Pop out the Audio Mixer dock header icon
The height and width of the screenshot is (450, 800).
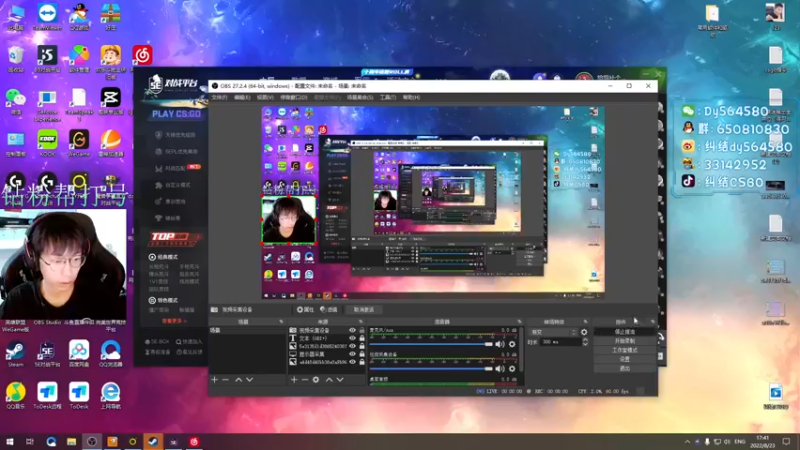519,322
